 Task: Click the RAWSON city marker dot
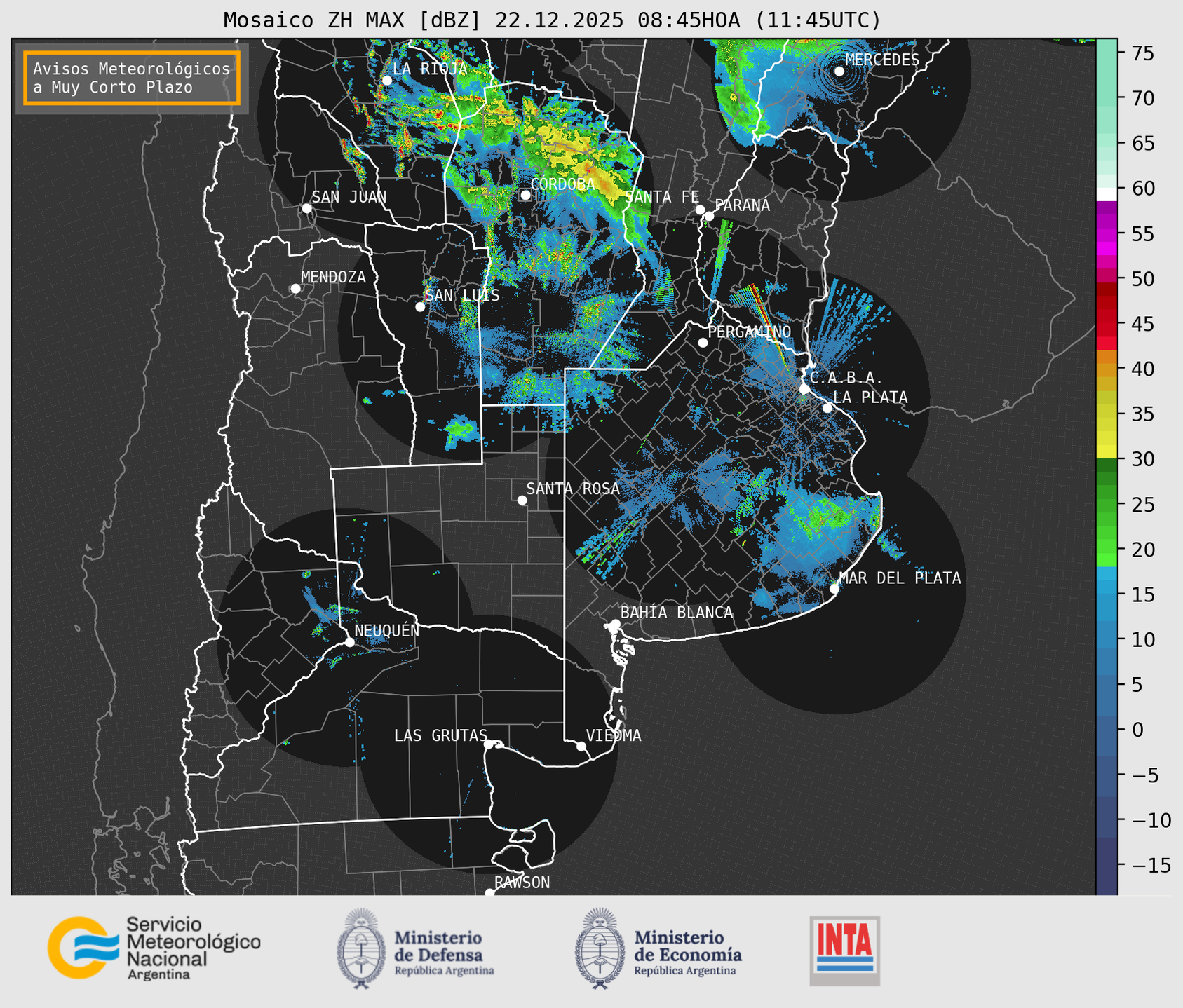489,893
